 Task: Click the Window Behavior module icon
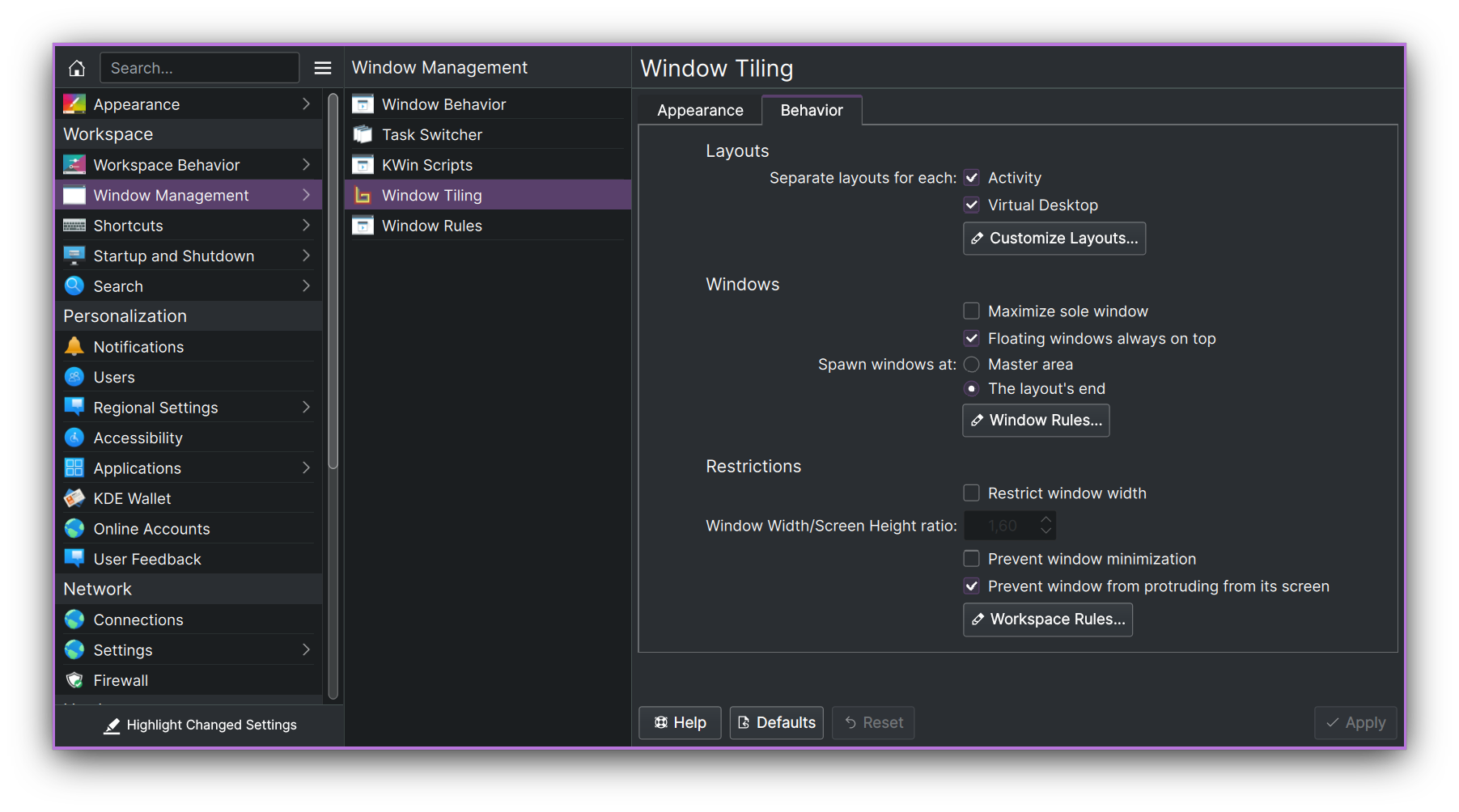(x=363, y=104)
